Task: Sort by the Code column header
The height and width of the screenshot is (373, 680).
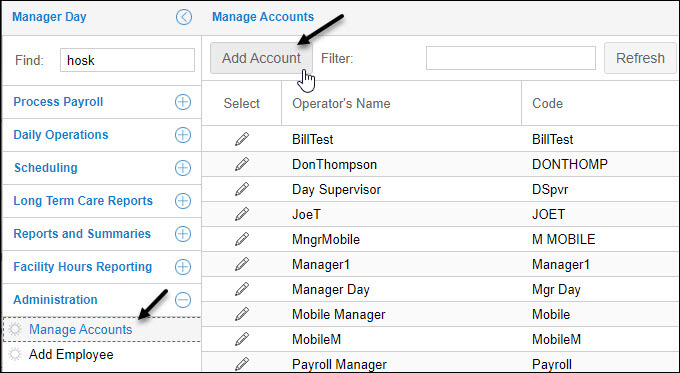Action: coord(547,103)
